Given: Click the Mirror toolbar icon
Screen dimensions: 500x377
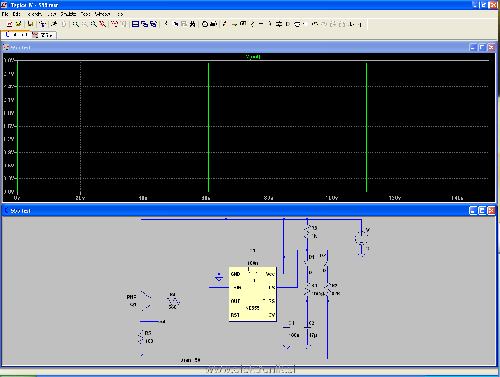Looking at the screenshot, I should coord(342,24).
